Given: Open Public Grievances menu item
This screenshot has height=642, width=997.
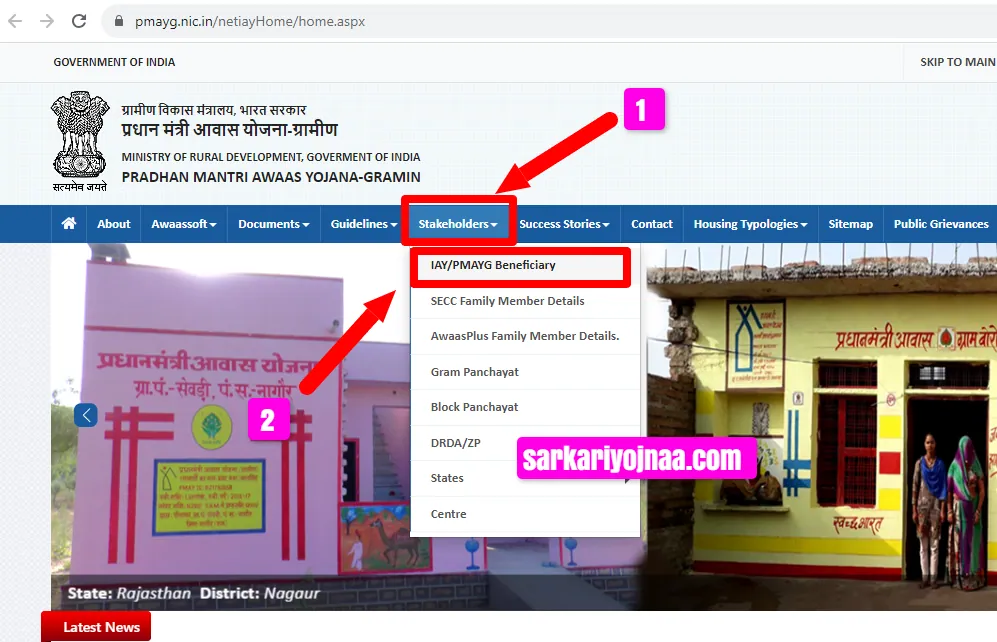Looking at the screenshot, I should pyautogui.click(x=941, y=224).
